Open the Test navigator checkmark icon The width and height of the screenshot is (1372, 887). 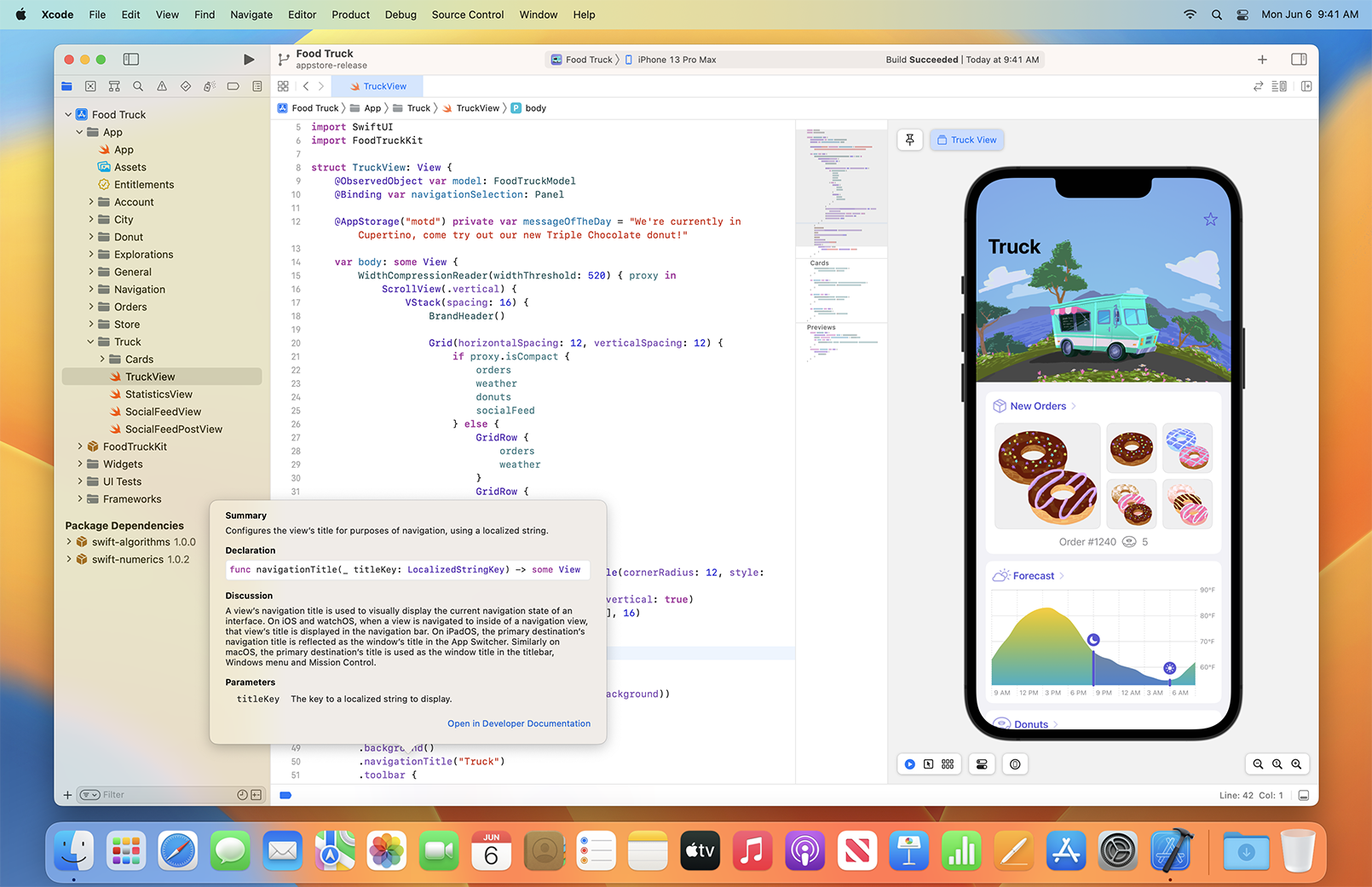point(185,86)
